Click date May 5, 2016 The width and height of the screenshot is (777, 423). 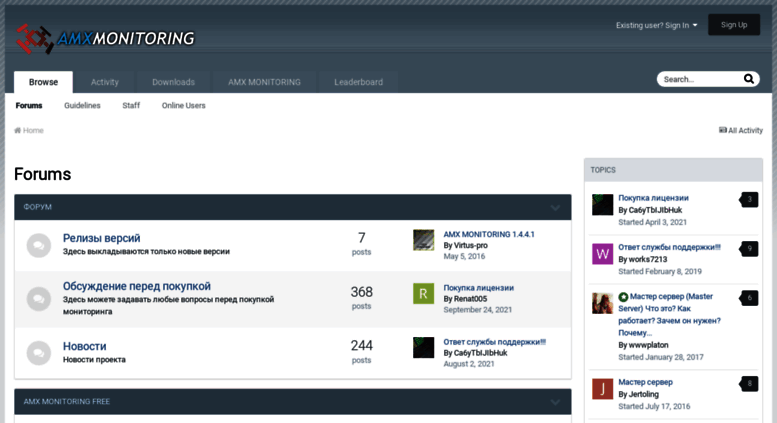click(464, 256)
